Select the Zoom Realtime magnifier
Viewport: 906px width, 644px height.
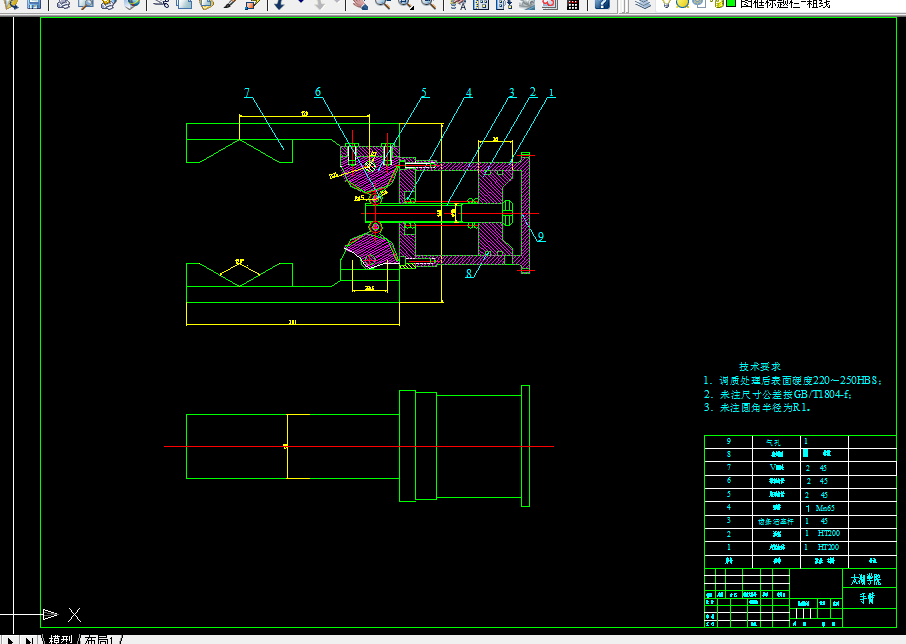click(x=383, y=4)
